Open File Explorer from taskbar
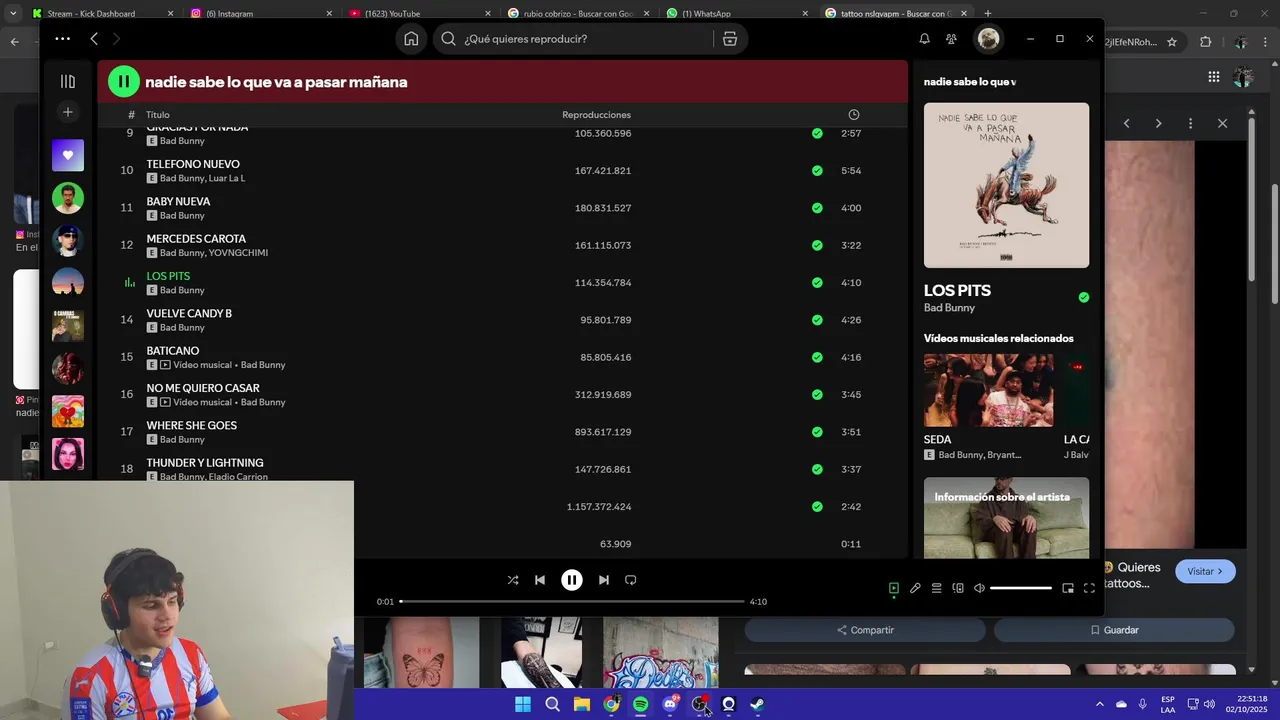 582,704
